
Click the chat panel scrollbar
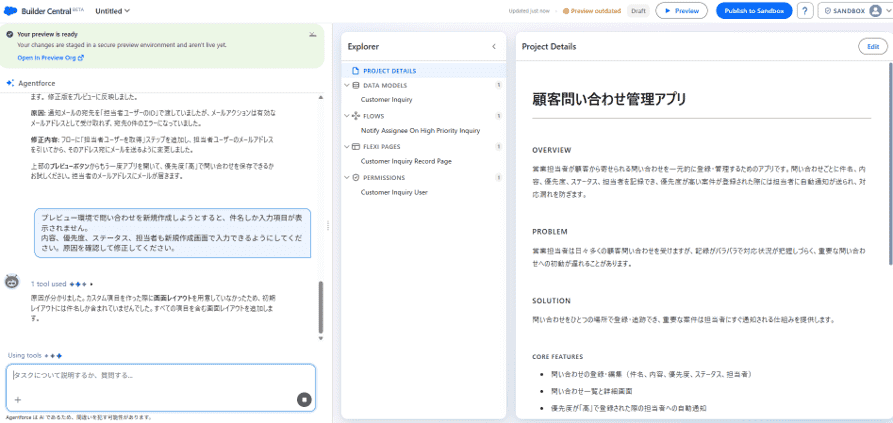(321, 307)
